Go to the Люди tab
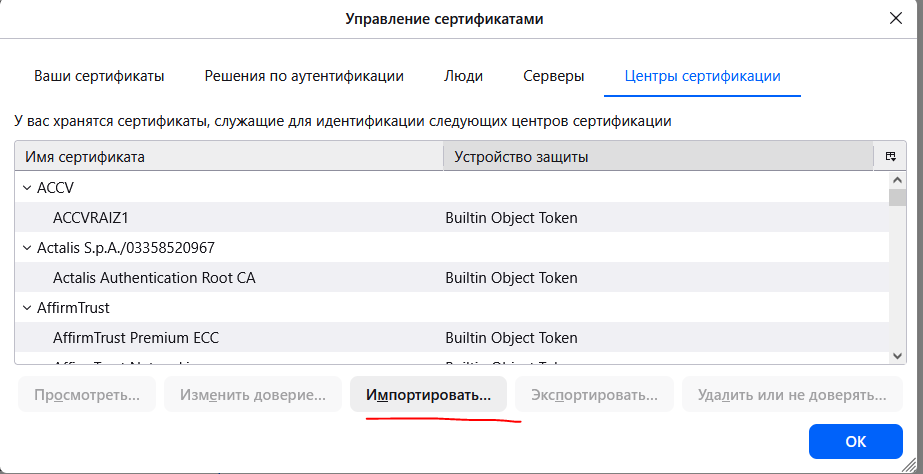The height and width of the screenshot is (474, 923). [463, 76]
